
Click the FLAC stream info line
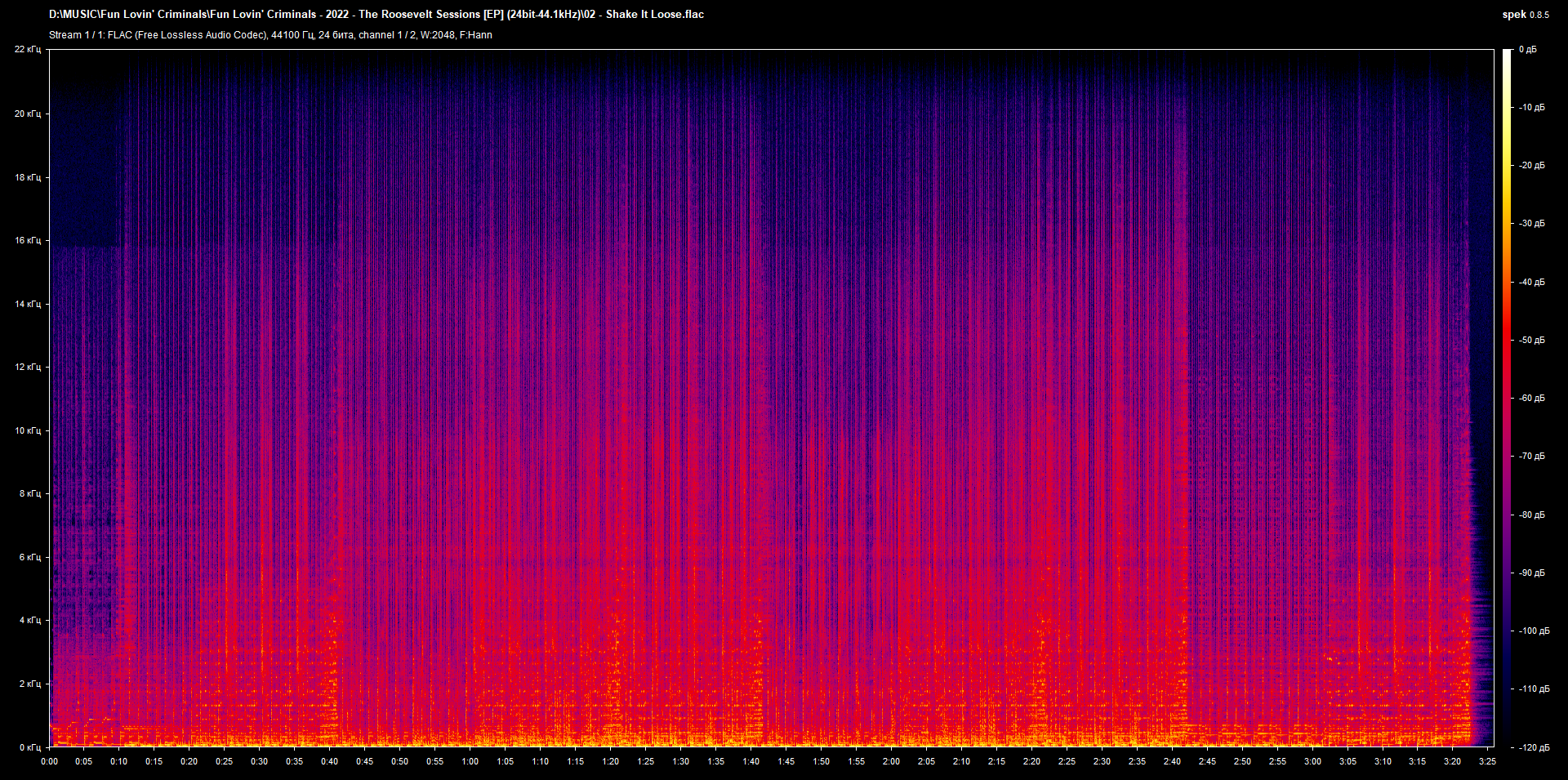[270, 35]
